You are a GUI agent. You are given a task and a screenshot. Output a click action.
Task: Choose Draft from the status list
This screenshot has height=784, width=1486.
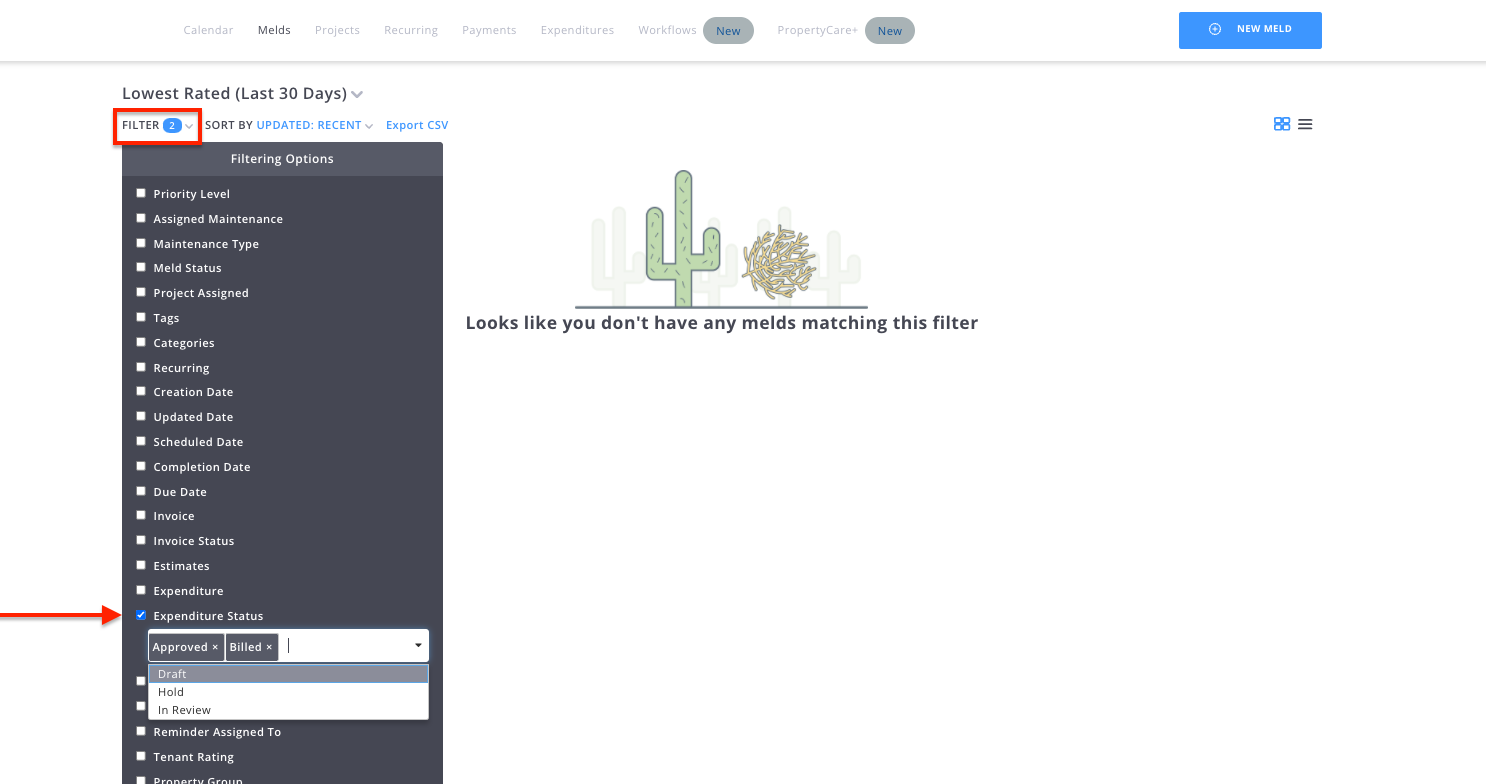(172, 674)
